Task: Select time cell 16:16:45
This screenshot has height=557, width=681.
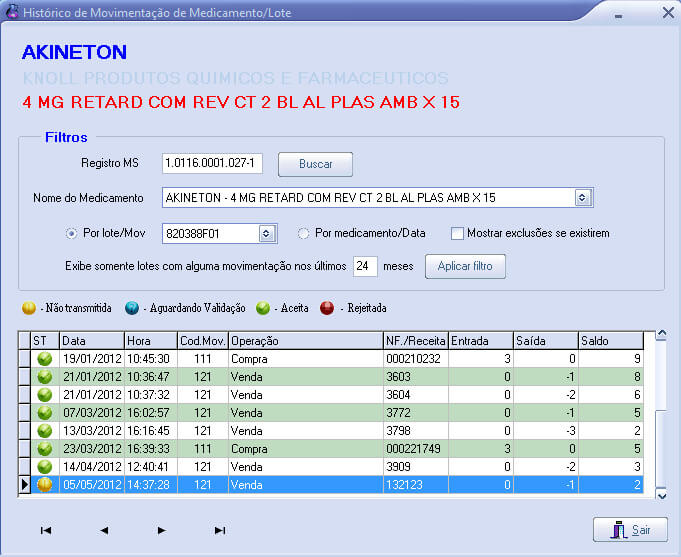Action: 151,431
